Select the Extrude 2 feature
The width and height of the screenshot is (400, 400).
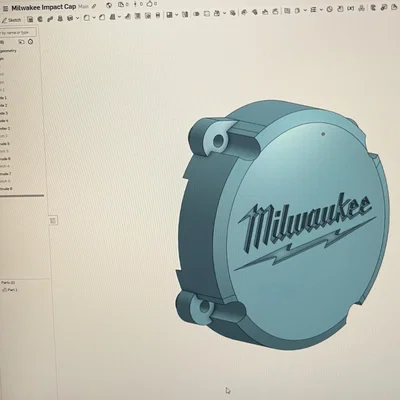pos(4,105)
